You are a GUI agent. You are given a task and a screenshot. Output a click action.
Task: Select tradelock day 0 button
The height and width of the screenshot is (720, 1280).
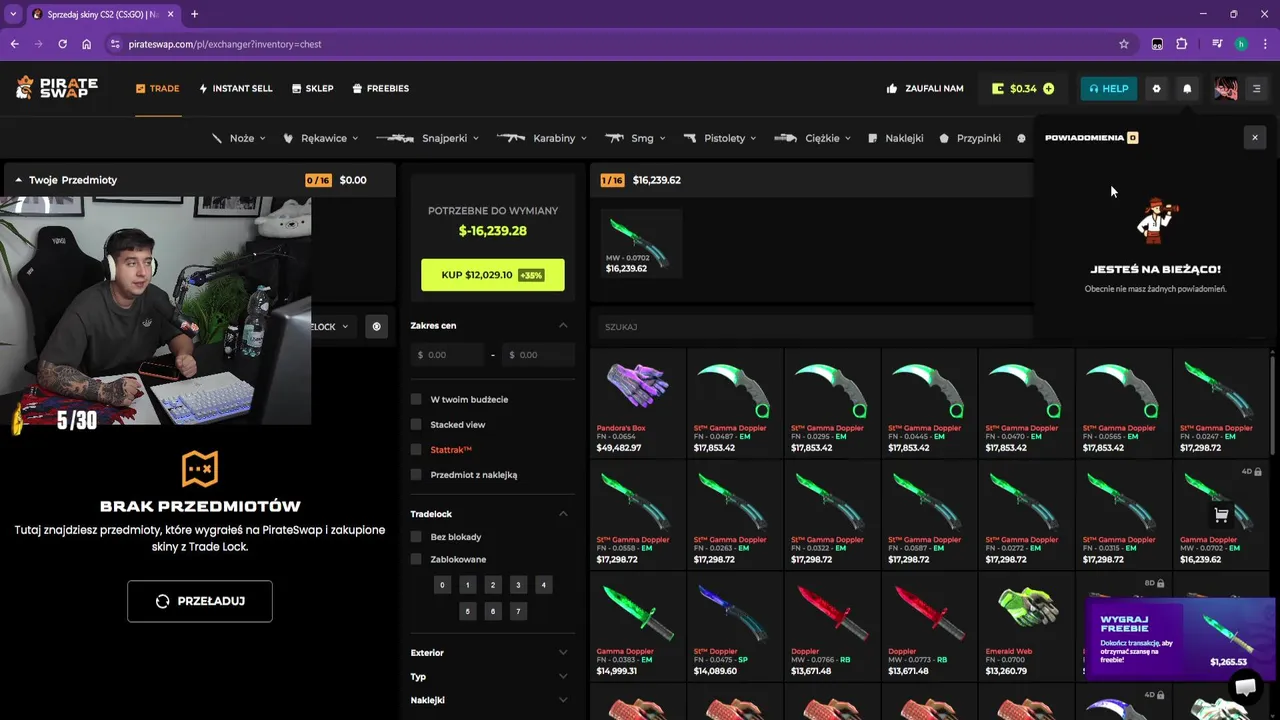442,585
